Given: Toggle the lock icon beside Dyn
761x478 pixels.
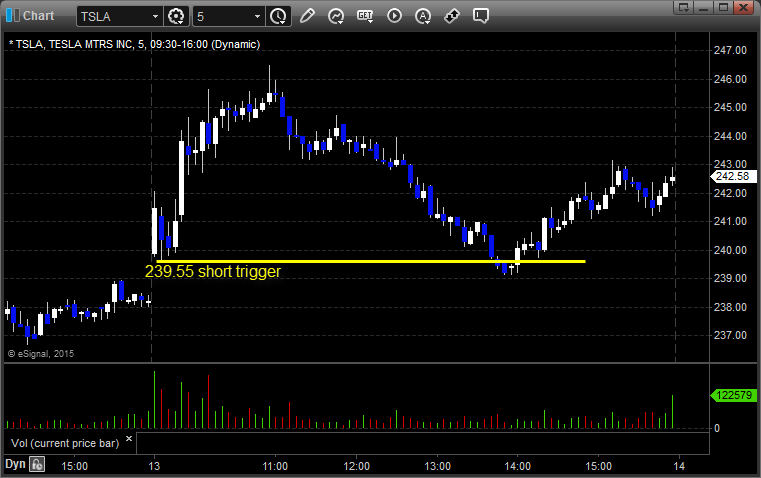Looking at the screenshot, I should (37, 464).
